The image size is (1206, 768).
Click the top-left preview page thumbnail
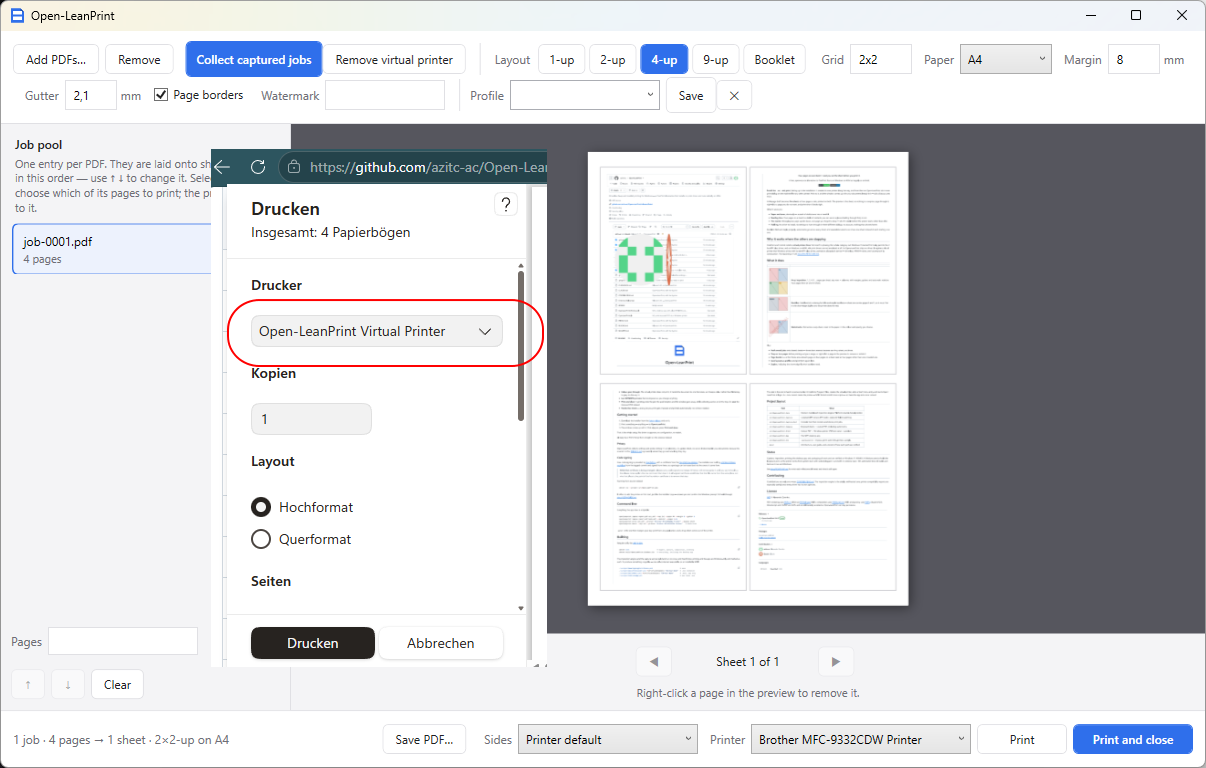pyautogui.click(x=673, y=269)
